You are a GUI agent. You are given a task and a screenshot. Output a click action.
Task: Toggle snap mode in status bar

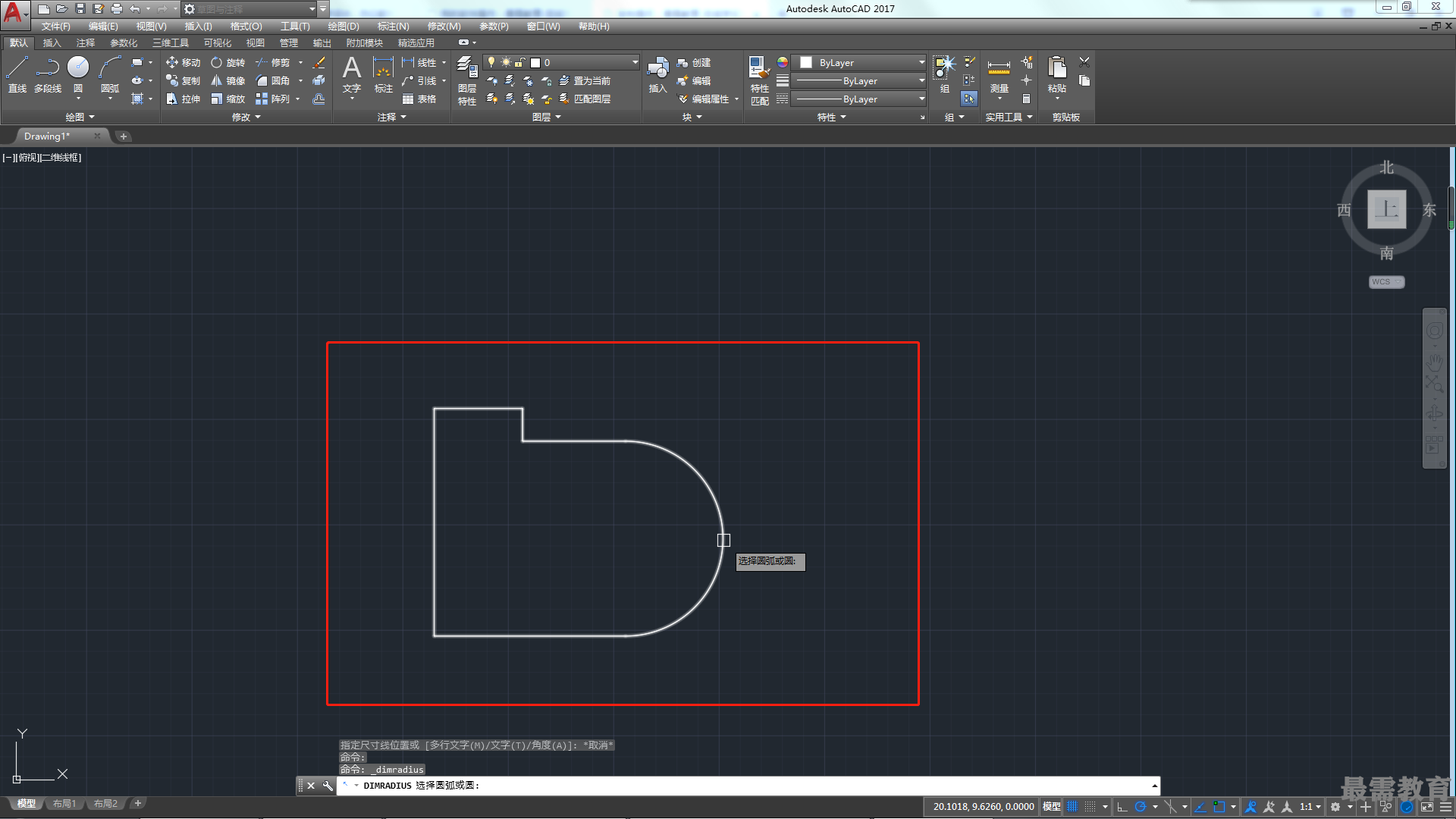1090,807
